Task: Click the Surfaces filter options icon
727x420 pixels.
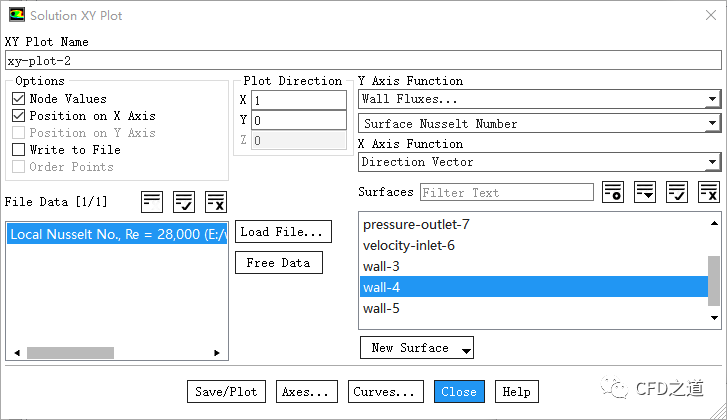Action: (x=613, y=192)
